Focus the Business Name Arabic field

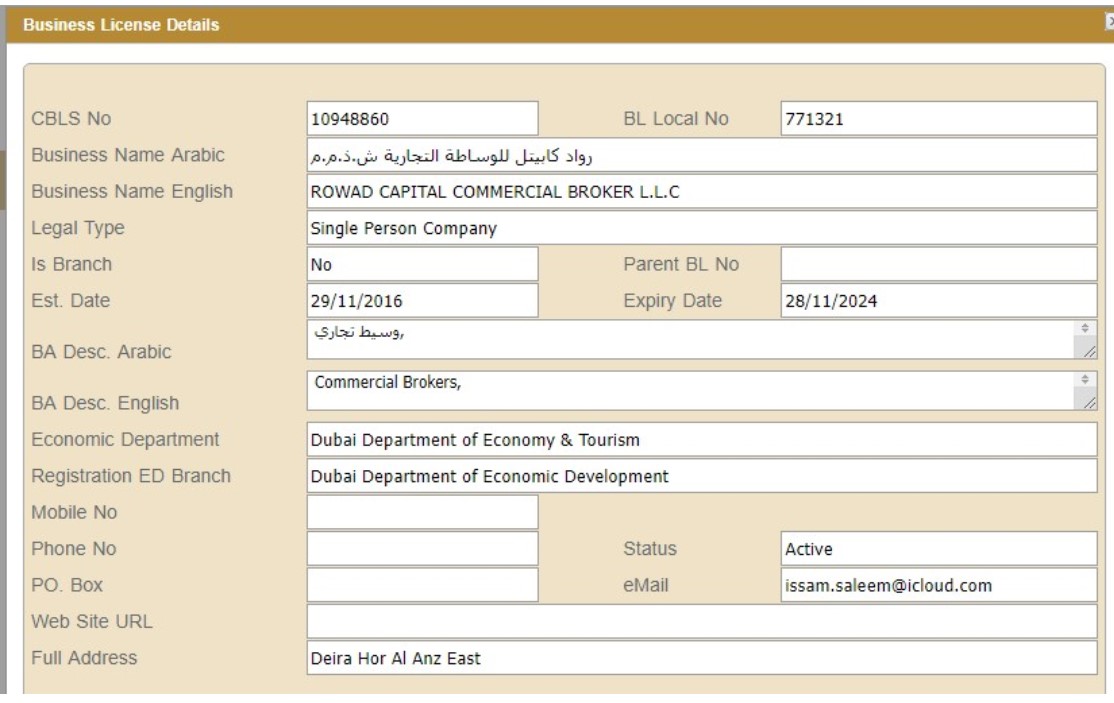point(702,155)
